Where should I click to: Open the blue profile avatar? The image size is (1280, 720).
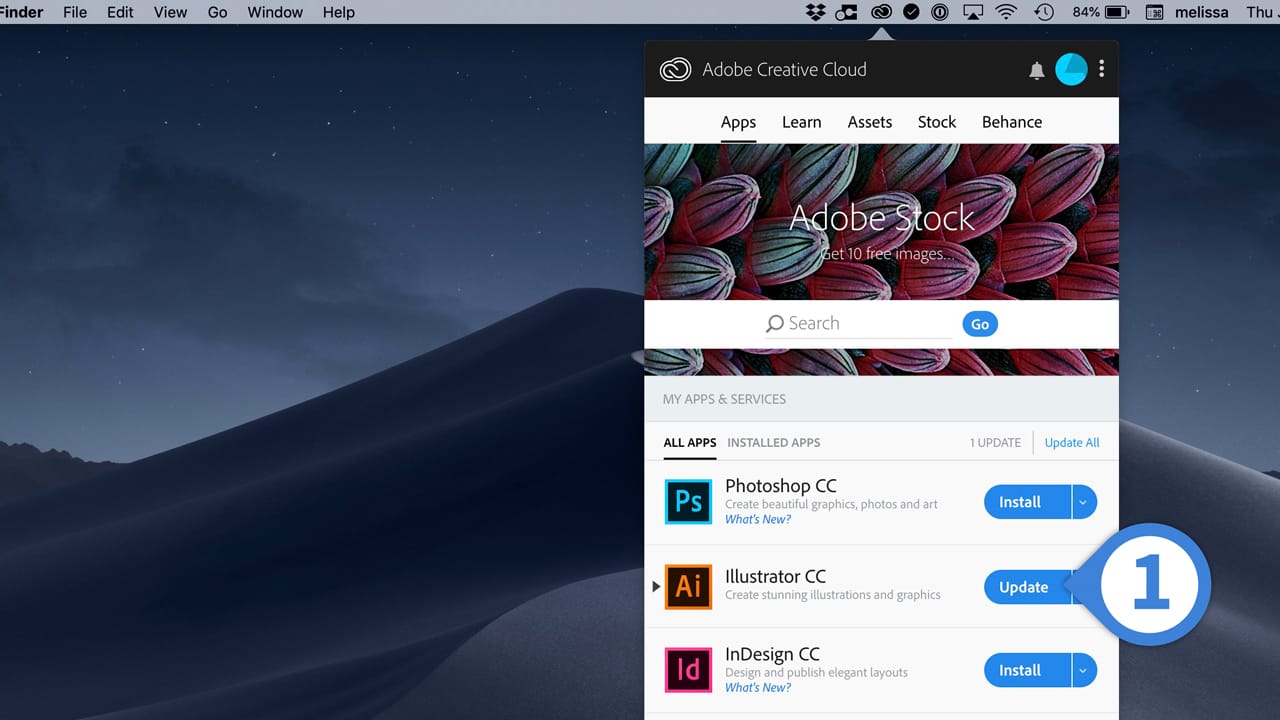point(1071,69)
